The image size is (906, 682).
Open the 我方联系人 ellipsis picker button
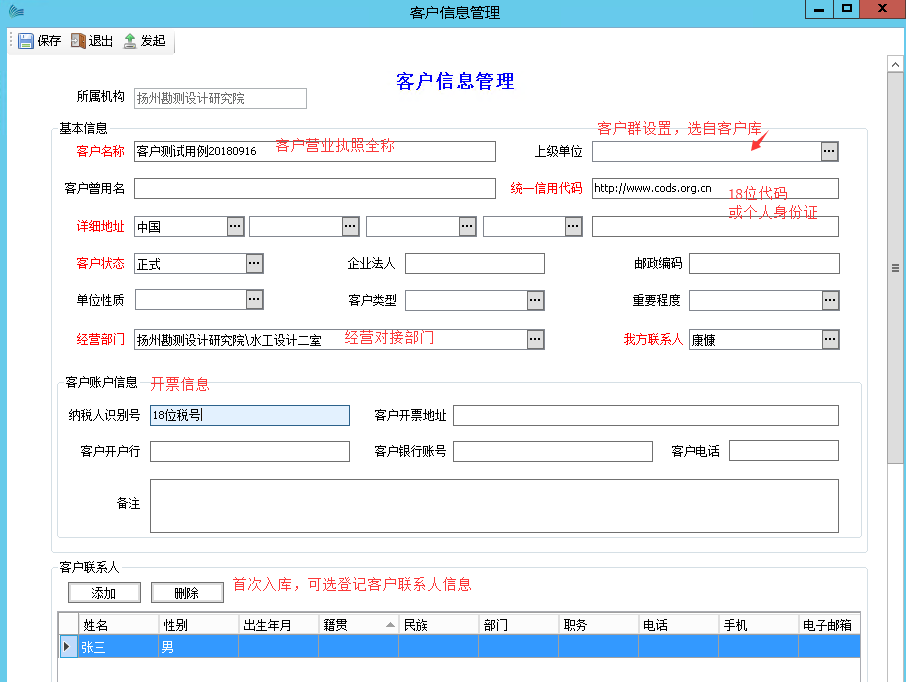(830, 340)
